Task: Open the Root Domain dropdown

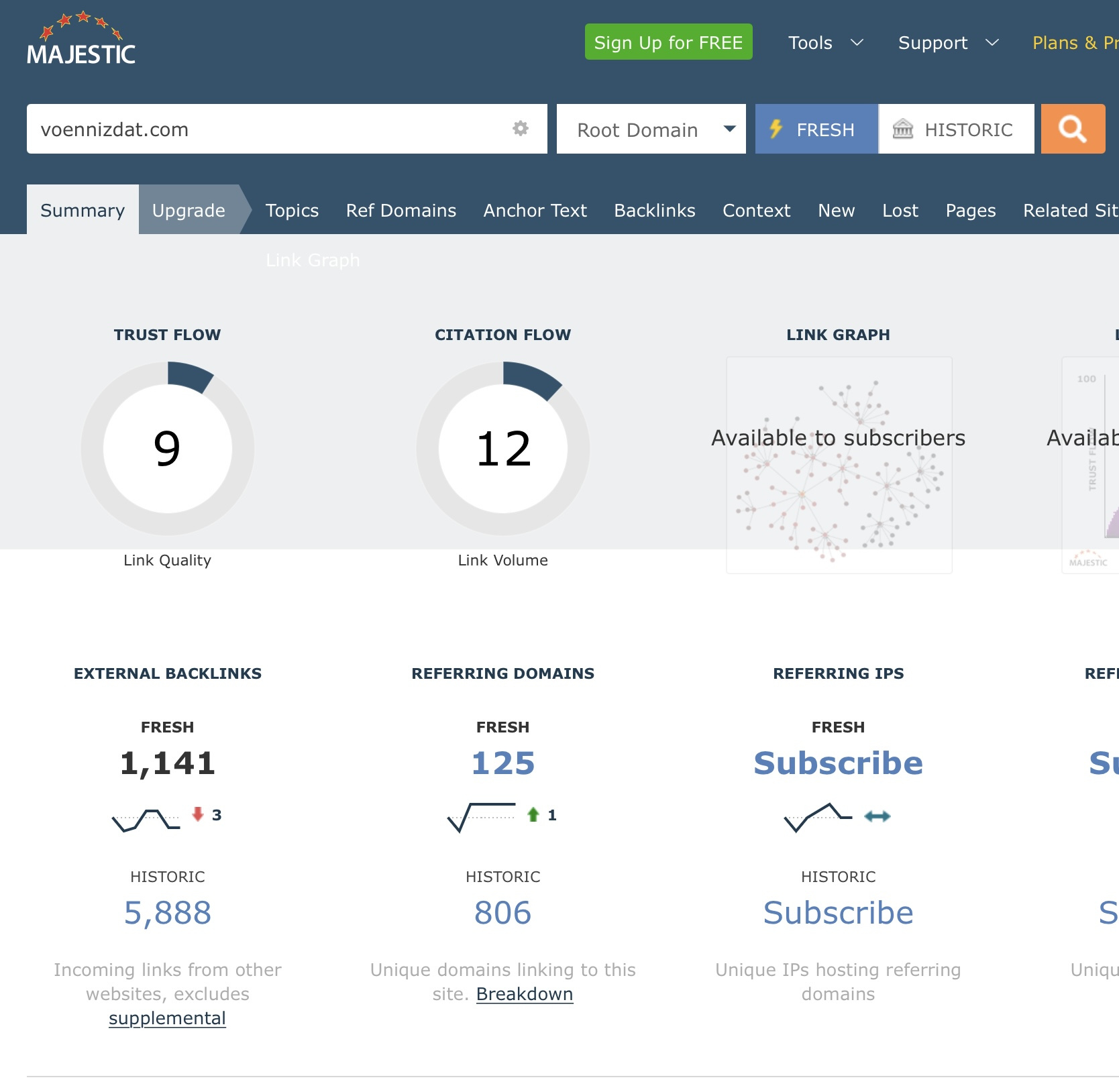Action: point(651,129)
